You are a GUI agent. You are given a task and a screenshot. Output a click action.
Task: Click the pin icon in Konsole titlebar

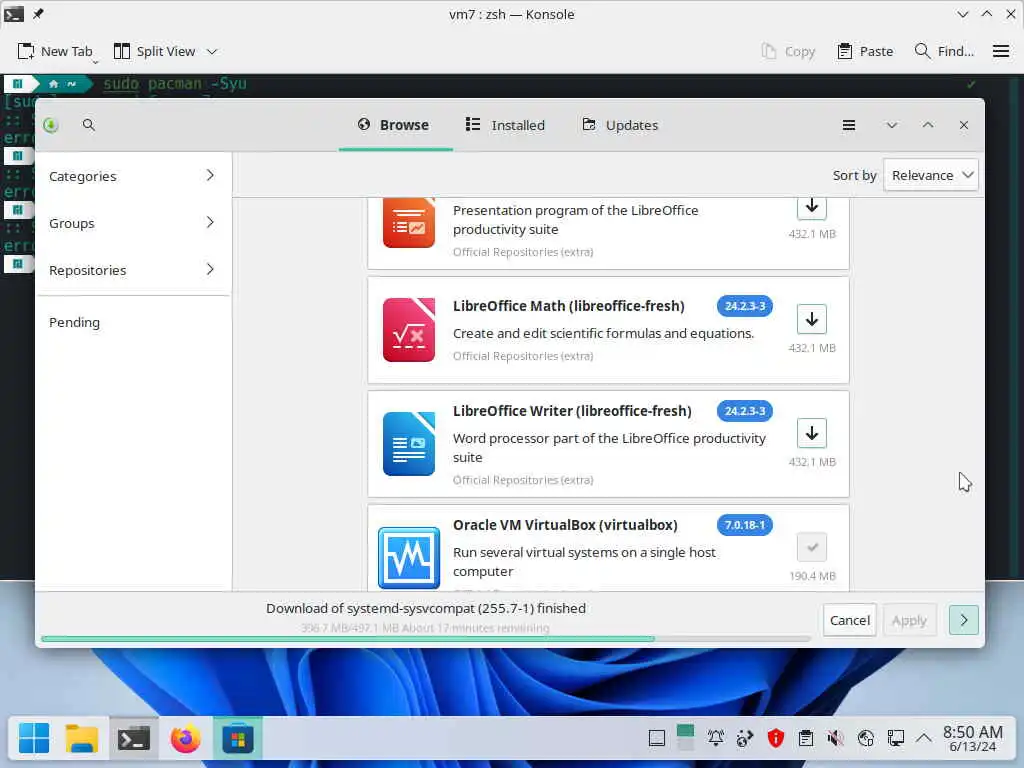tap(39, 14)
